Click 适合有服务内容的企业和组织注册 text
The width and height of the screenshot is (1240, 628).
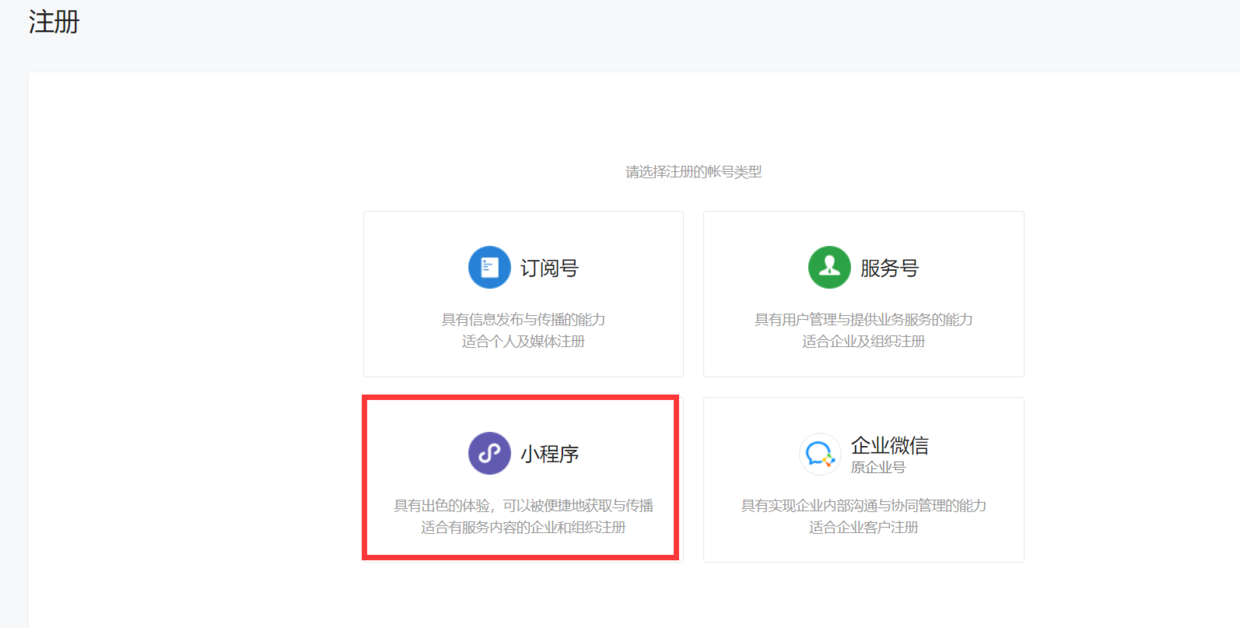(524, 528)
